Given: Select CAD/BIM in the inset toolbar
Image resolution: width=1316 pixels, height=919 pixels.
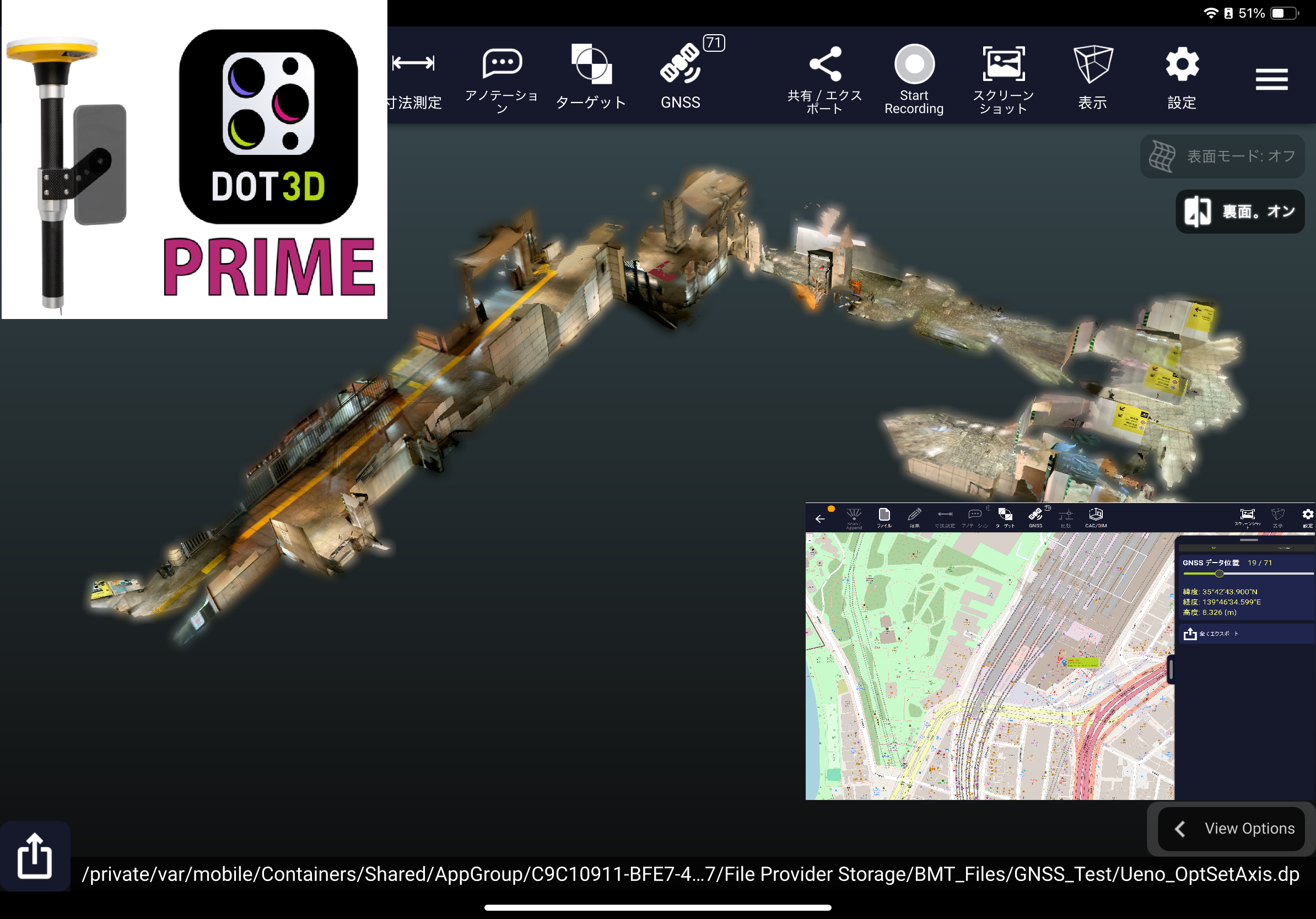Looking at the screenshot, I should click(x=1096, y=517).
